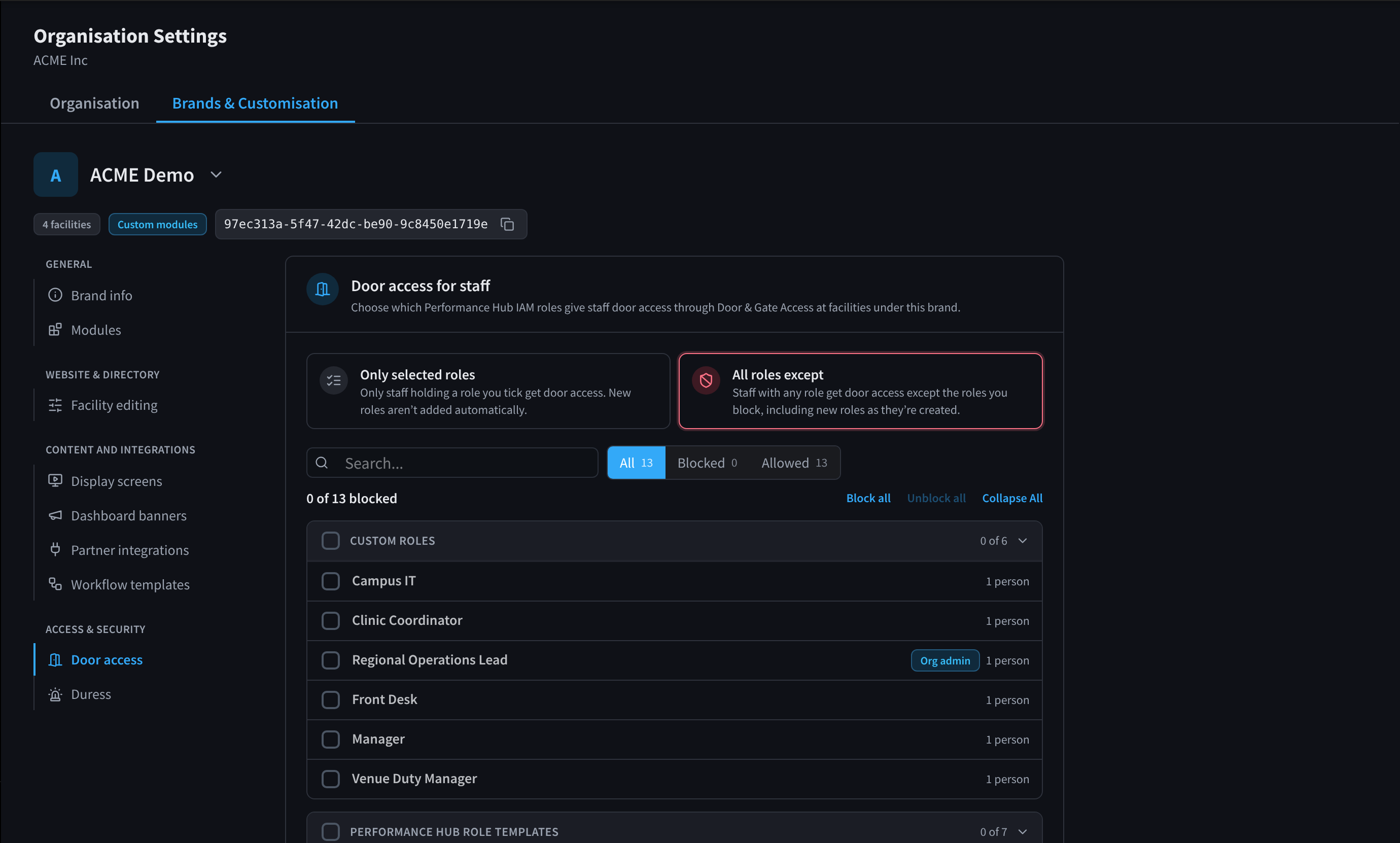Click the Duress alarm icon
The width and height of the screenshot is (1400, 843).
[55, 694]
